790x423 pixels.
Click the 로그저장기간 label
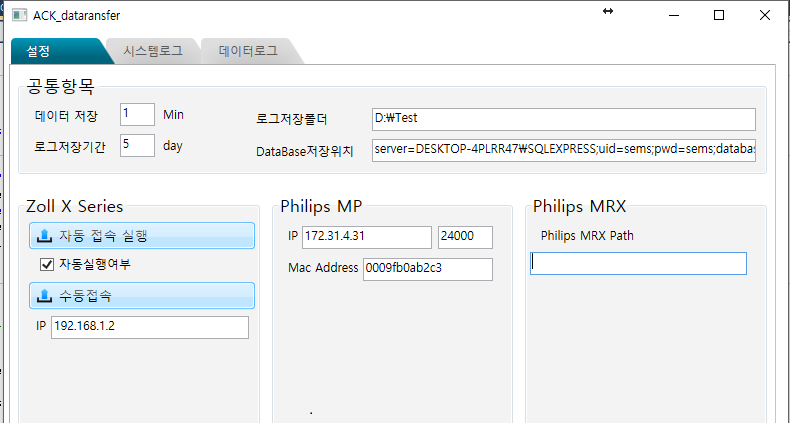70,147
